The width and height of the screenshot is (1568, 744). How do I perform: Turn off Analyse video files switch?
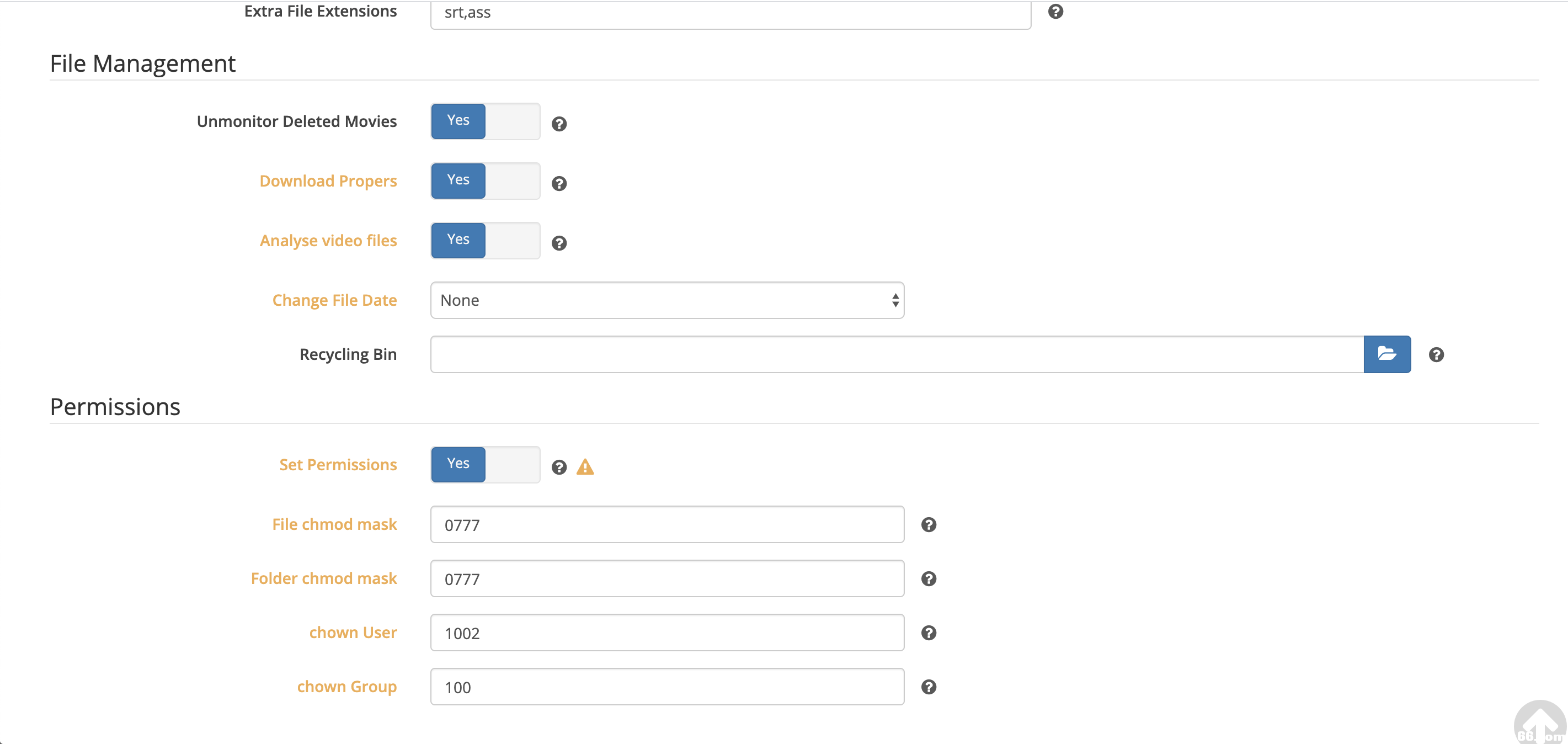485,241
